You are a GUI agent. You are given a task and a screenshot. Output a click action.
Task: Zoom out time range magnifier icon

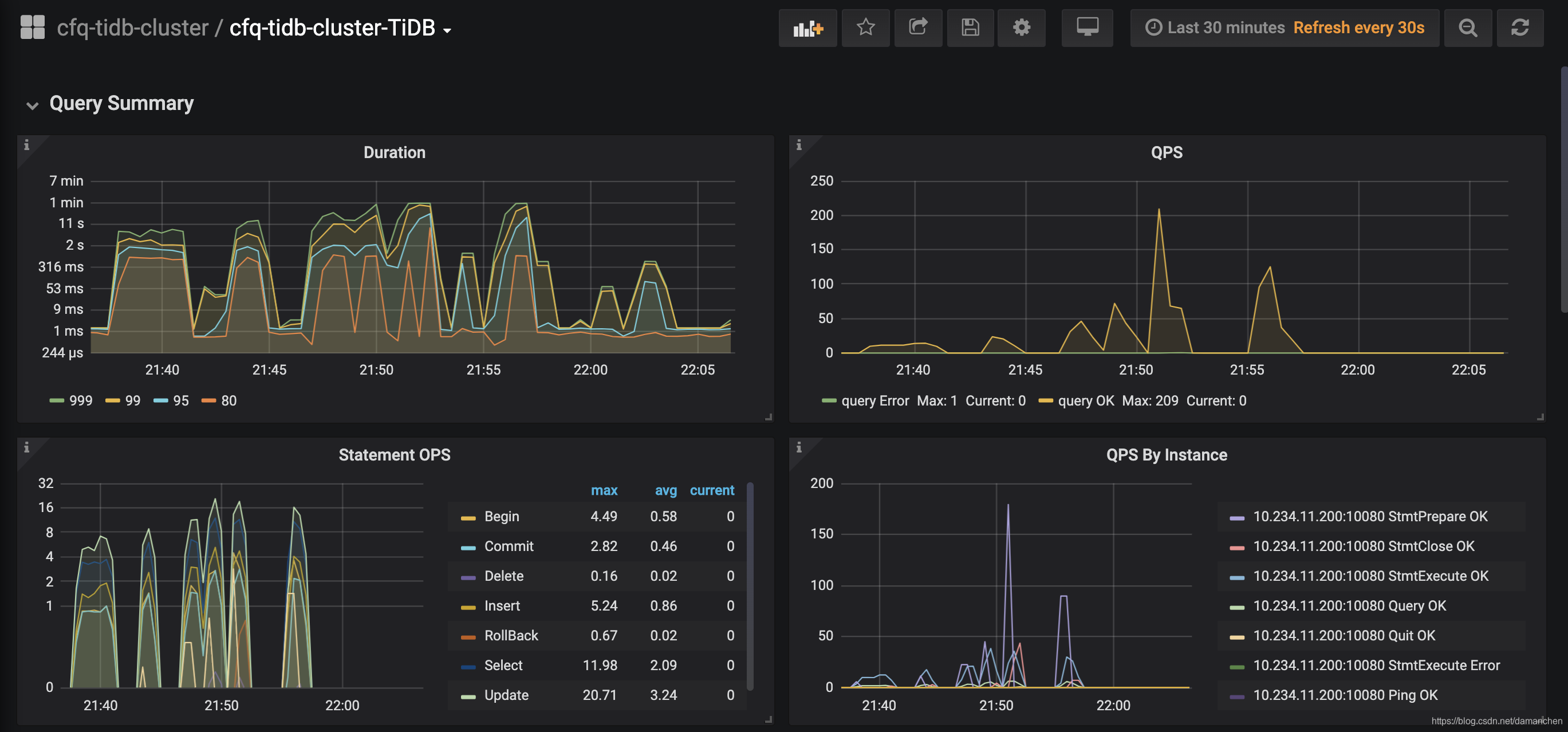pos(1468,28)
